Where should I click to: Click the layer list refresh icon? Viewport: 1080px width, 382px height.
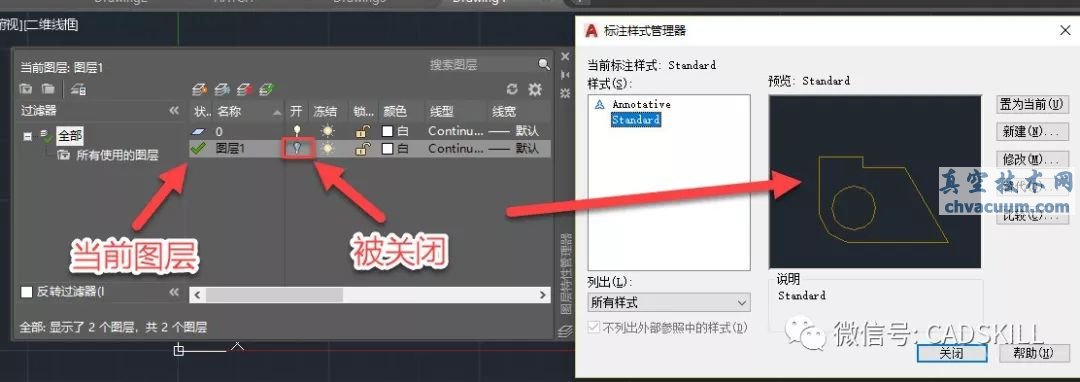pyautogui.click(x=512, y=89)
